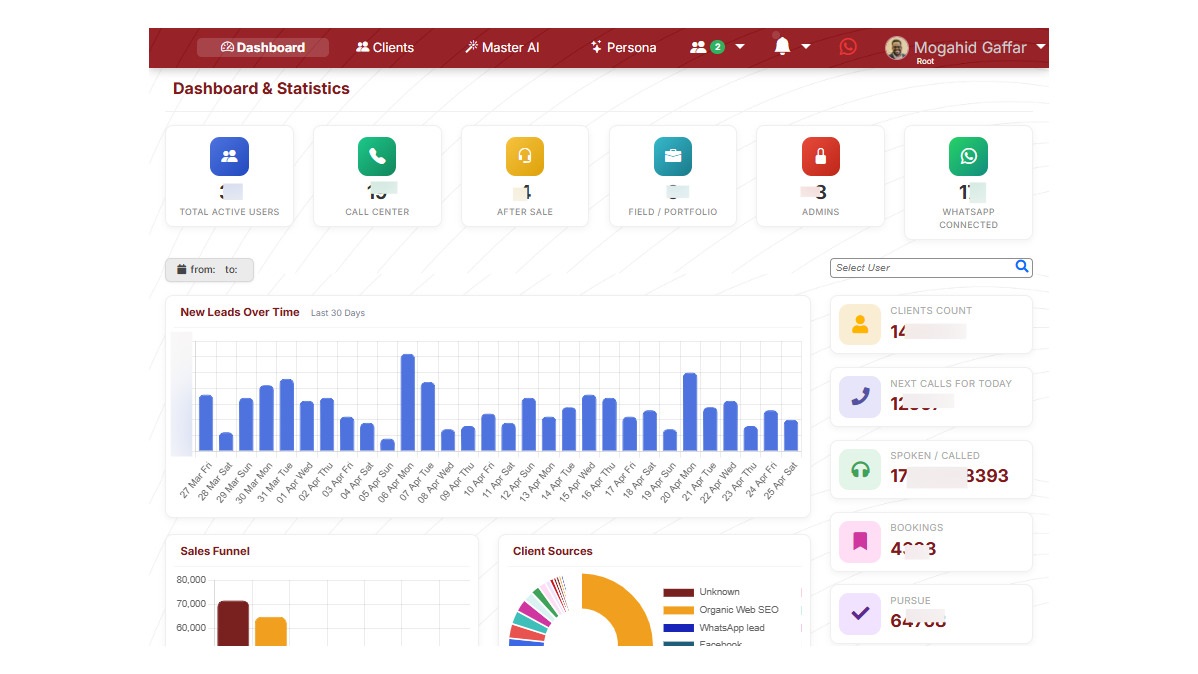The image size is (1198, 674).
Task: Click the 'Dashboard & Statistics' title
Action: click(261, 89)
